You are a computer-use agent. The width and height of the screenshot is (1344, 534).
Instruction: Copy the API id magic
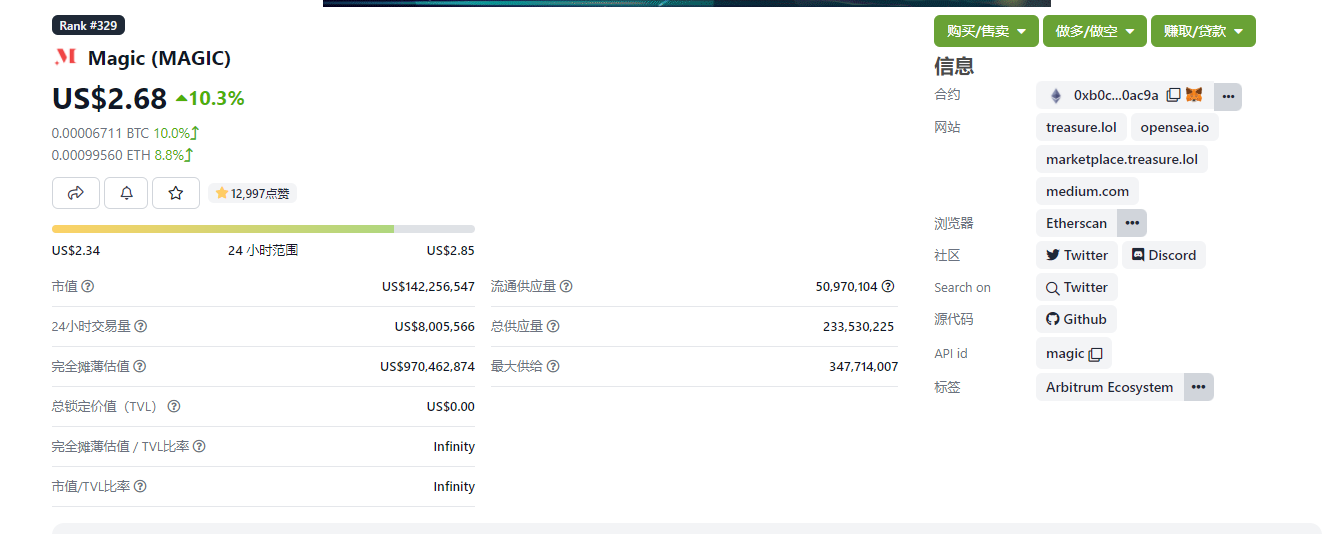coord(1096,354)
